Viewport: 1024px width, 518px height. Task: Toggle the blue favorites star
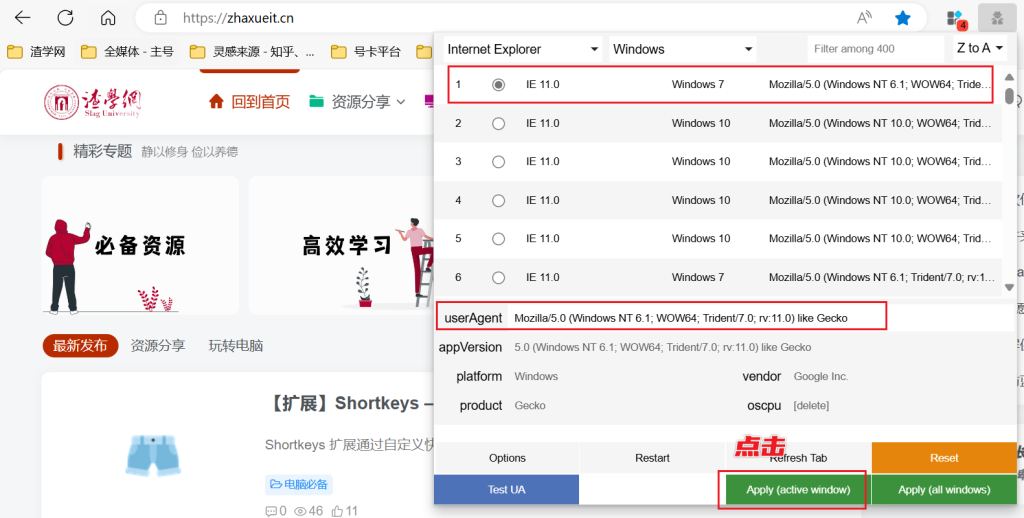click(903, 18)
